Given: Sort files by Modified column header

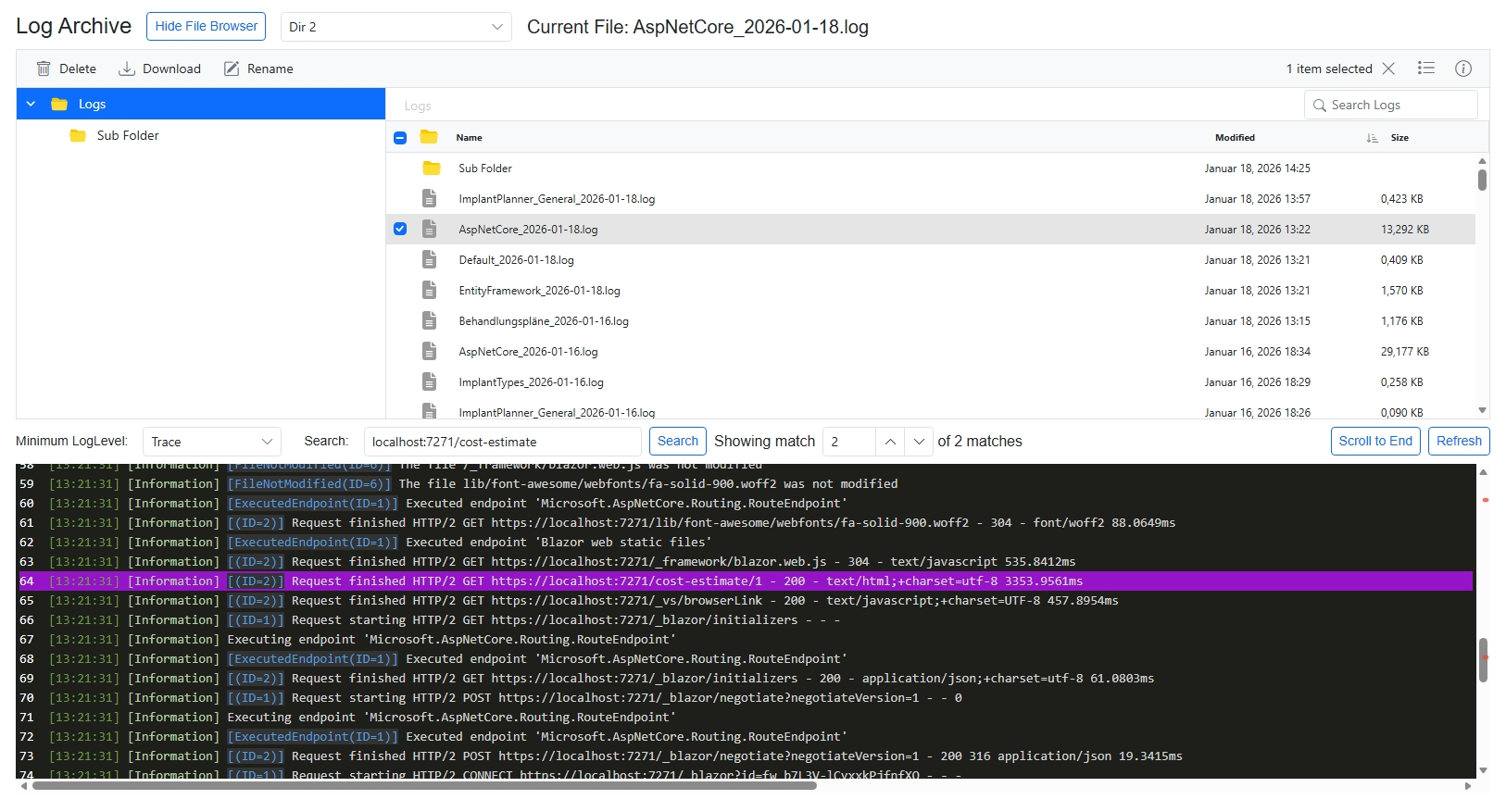Looking at the screenshot, I should 1236,137.
